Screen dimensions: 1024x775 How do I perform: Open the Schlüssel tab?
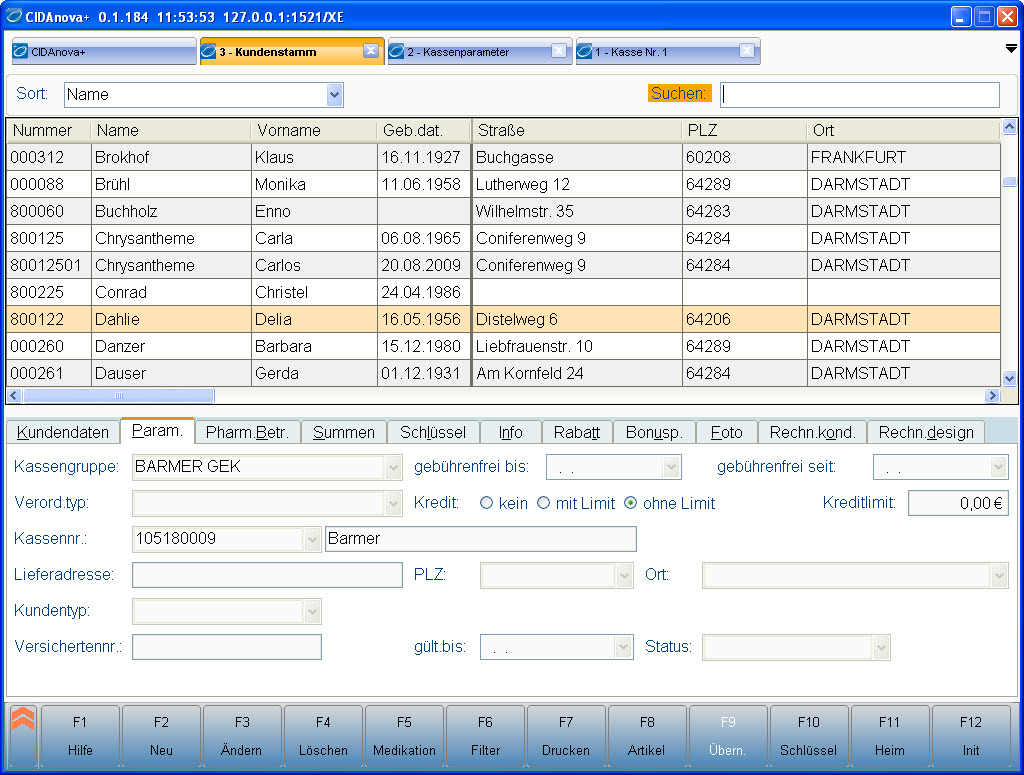pyautogui.click(x=433, y=432)
